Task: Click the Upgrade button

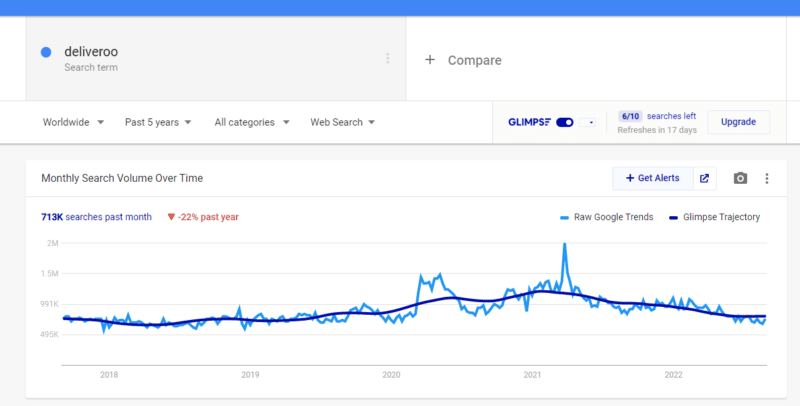Action: coord(738,122)
